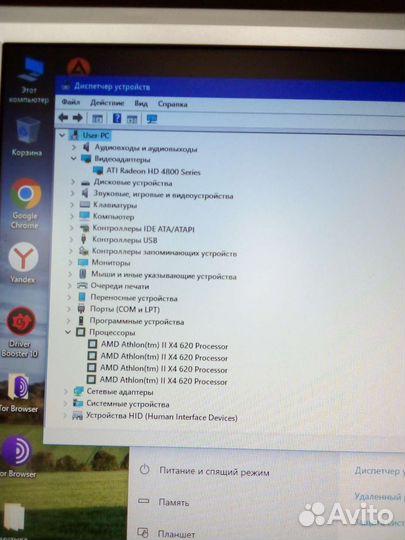Select the Google Chrome desktop icon
The height and width of the screenshot is (540, 405).
tap(26, 204)
